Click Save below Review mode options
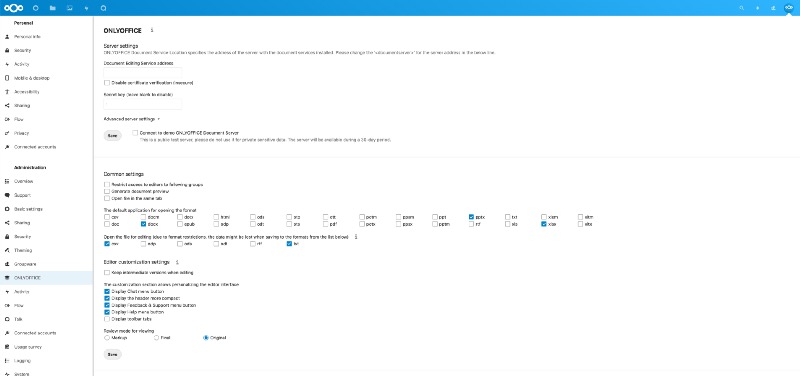 click(x=112, y=354)
